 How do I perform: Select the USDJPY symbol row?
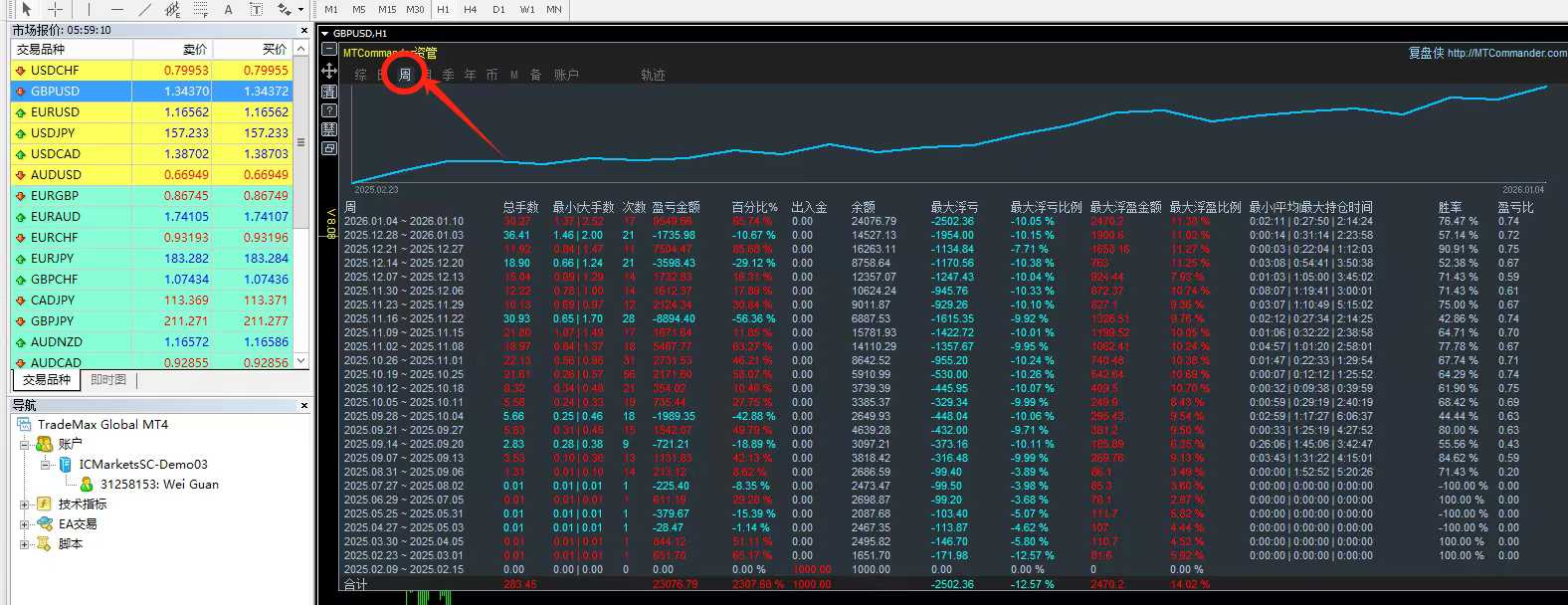(152, 132)
